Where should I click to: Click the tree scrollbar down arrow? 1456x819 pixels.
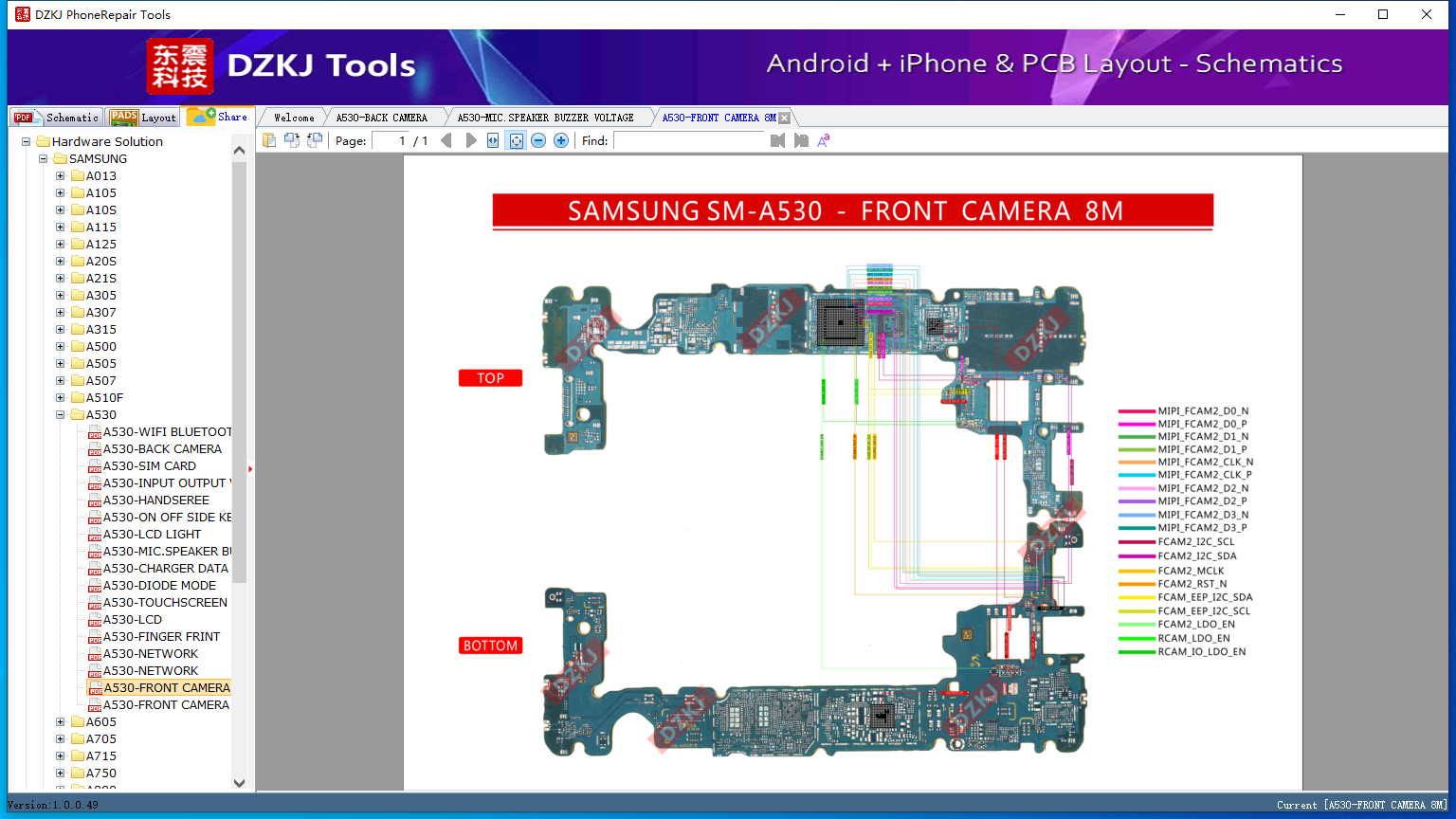tap(239, 783)
